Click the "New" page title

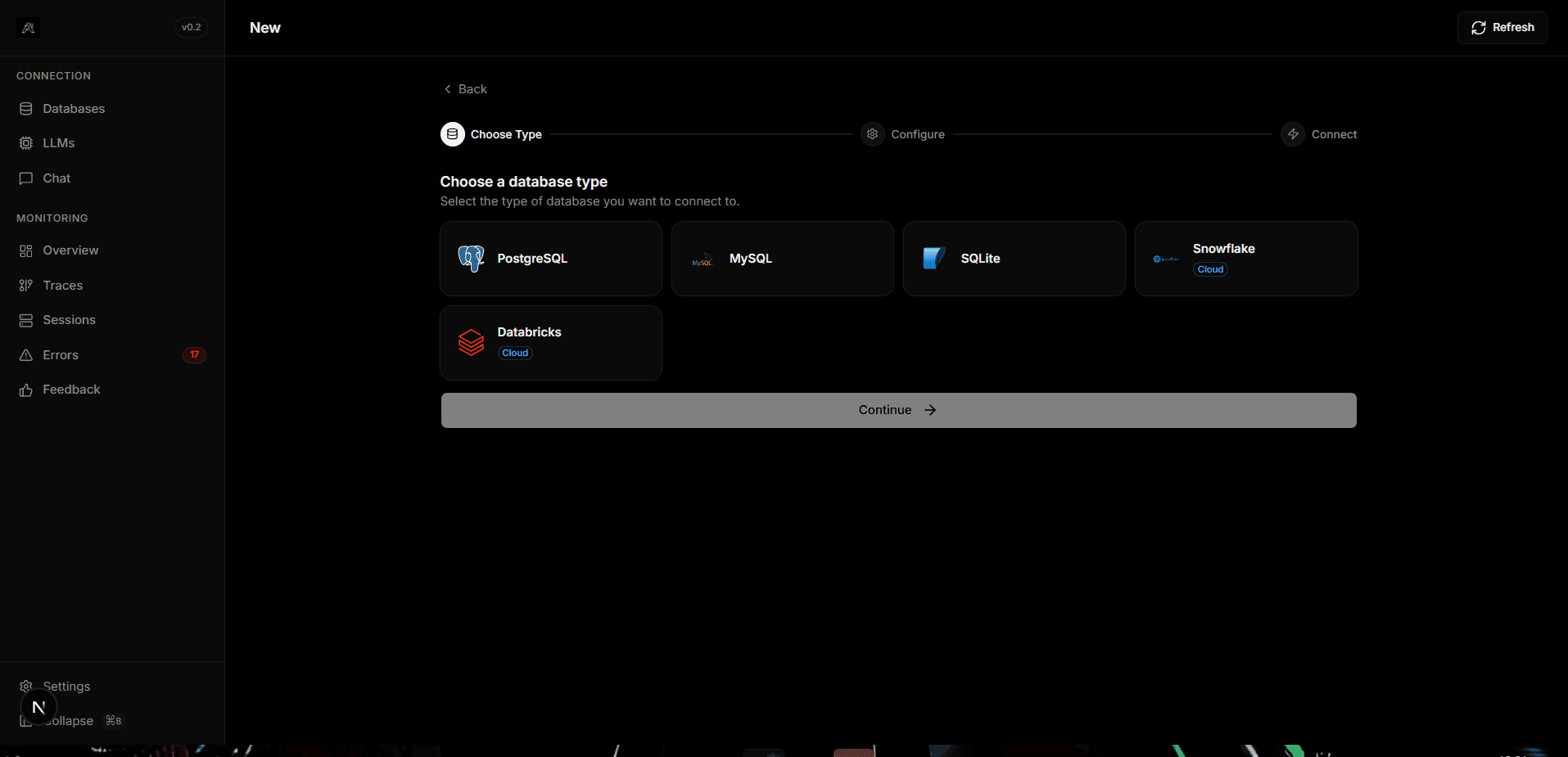pyautogui.click(x=265, y=28)
